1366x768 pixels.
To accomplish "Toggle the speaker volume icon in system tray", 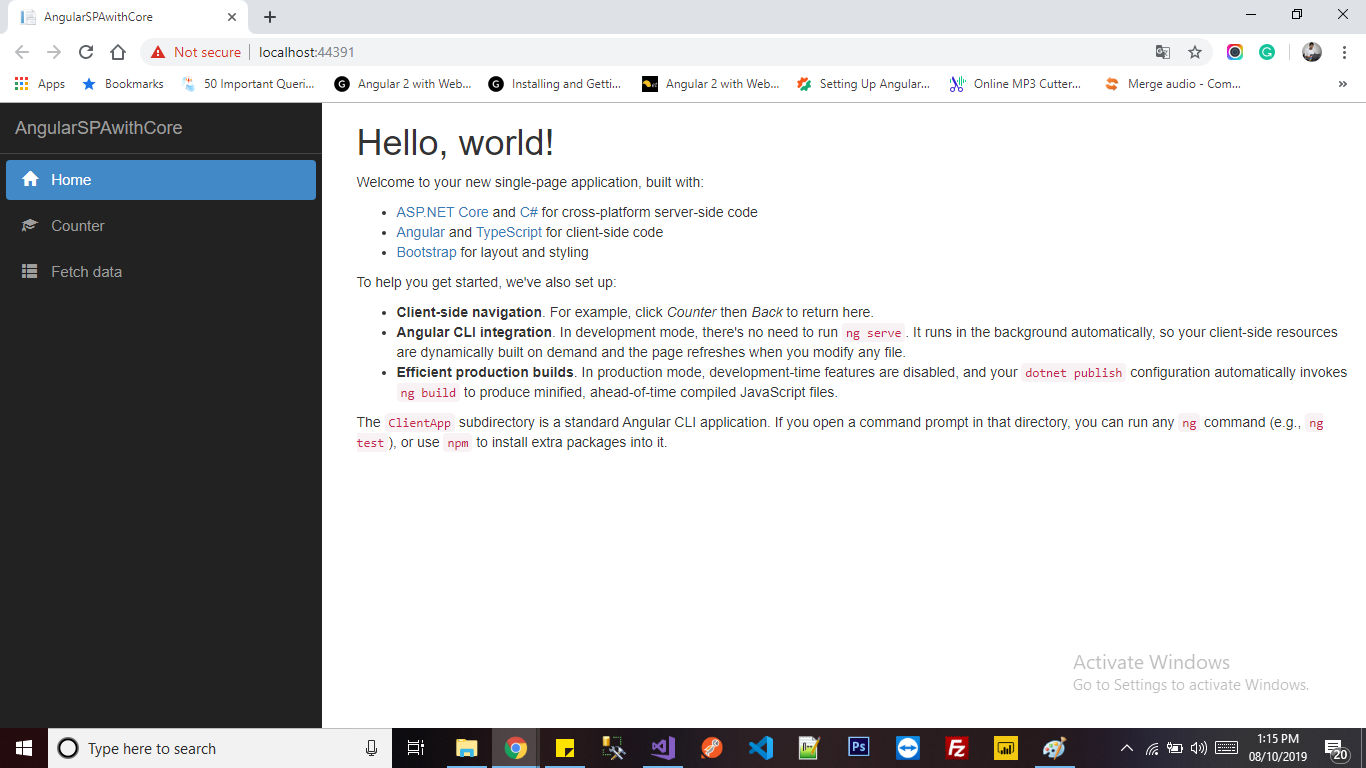I will pyautogui.click(x=1197, y=747).
